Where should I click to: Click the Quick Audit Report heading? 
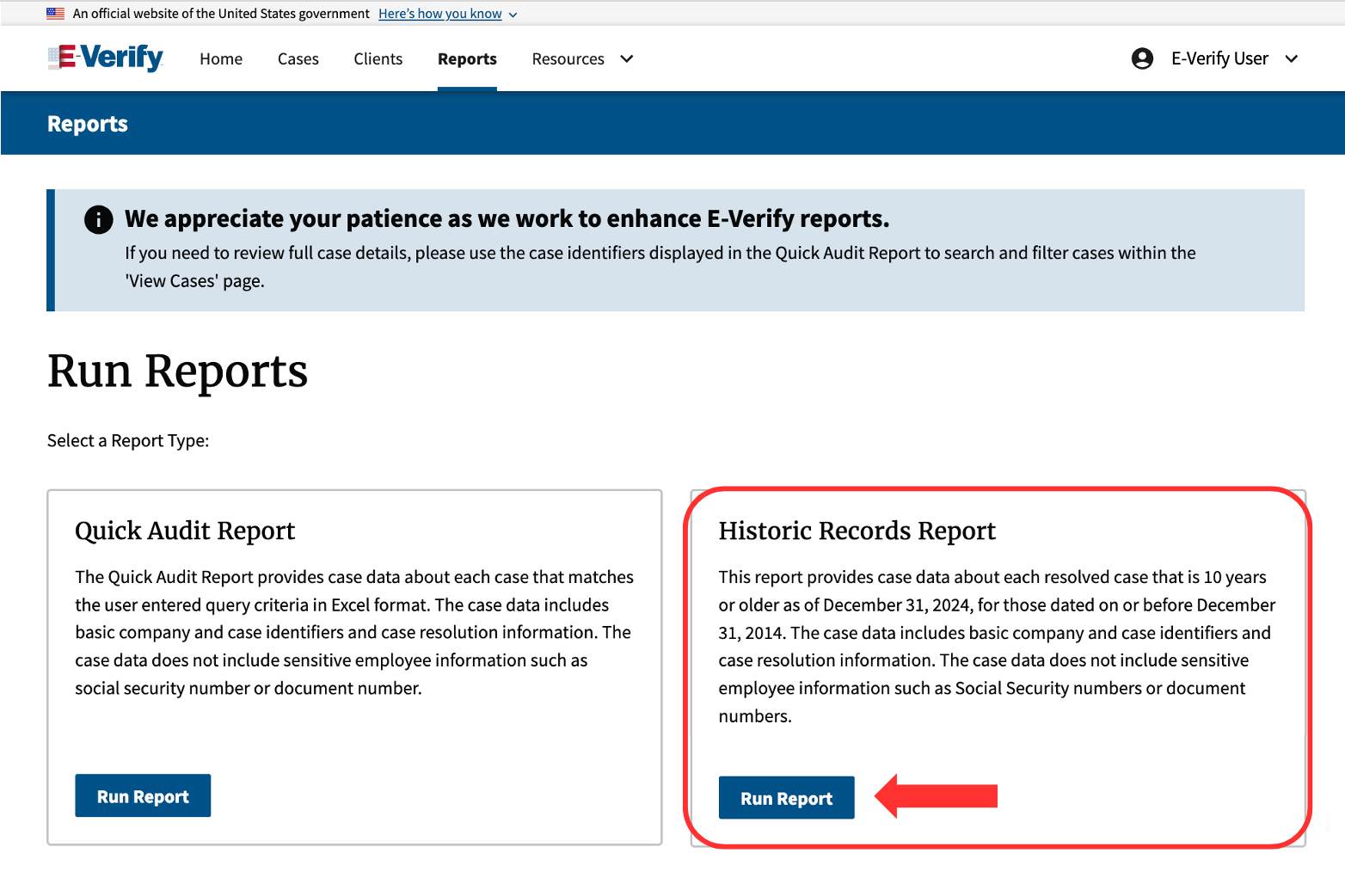tap(185, 531)
